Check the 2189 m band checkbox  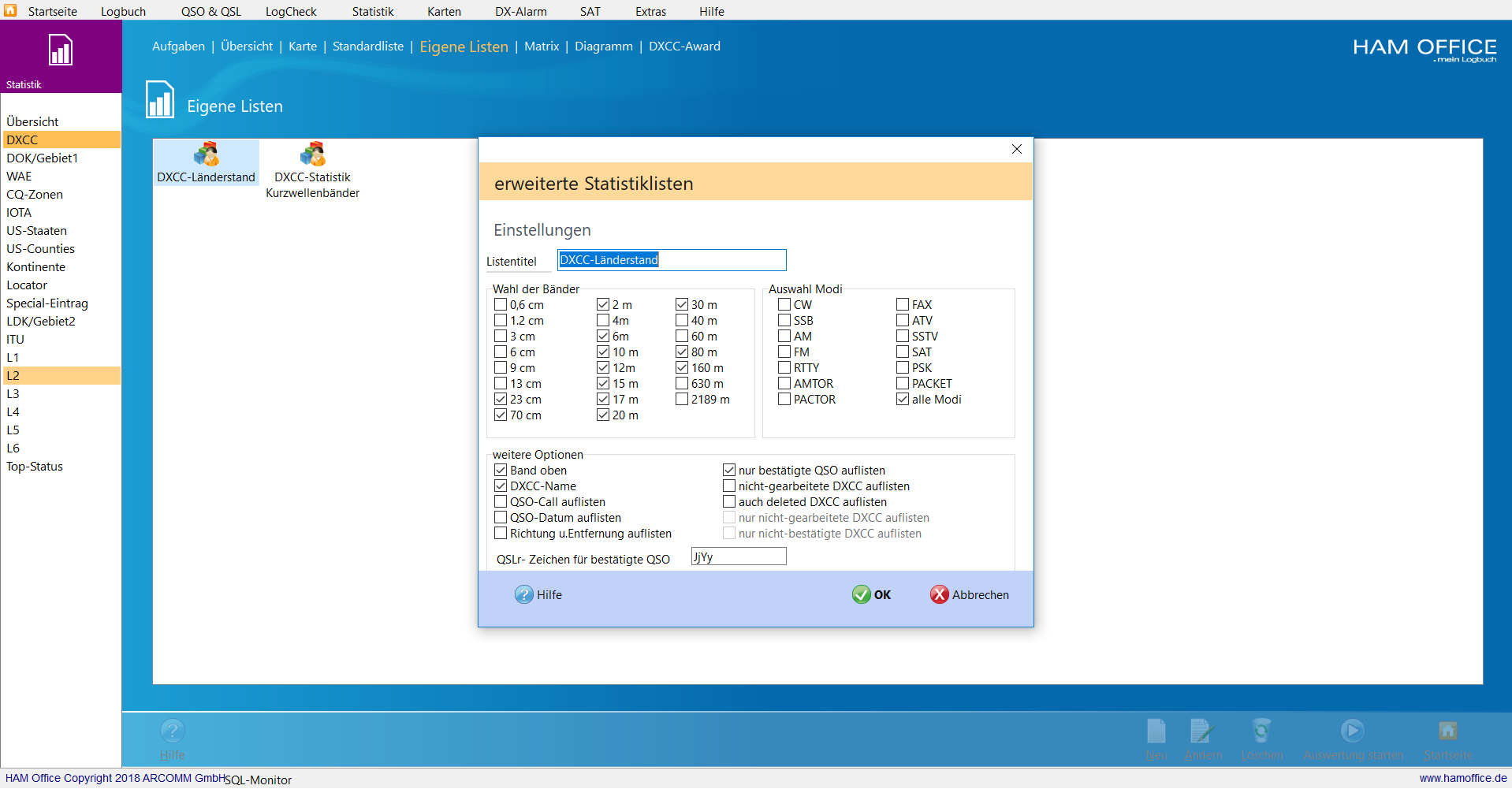682,399
